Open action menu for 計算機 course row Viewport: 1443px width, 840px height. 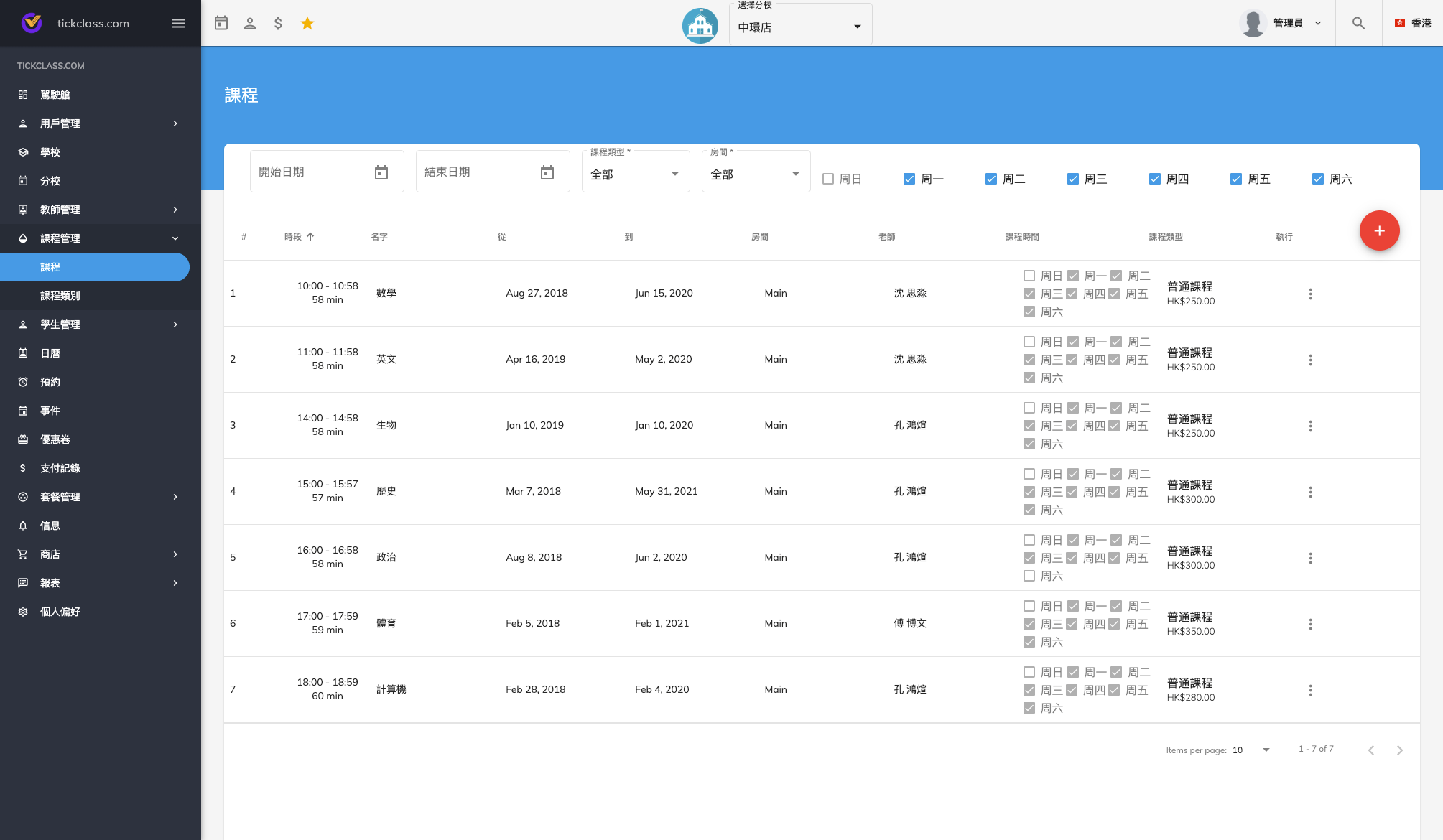(x=1310, y=690)
